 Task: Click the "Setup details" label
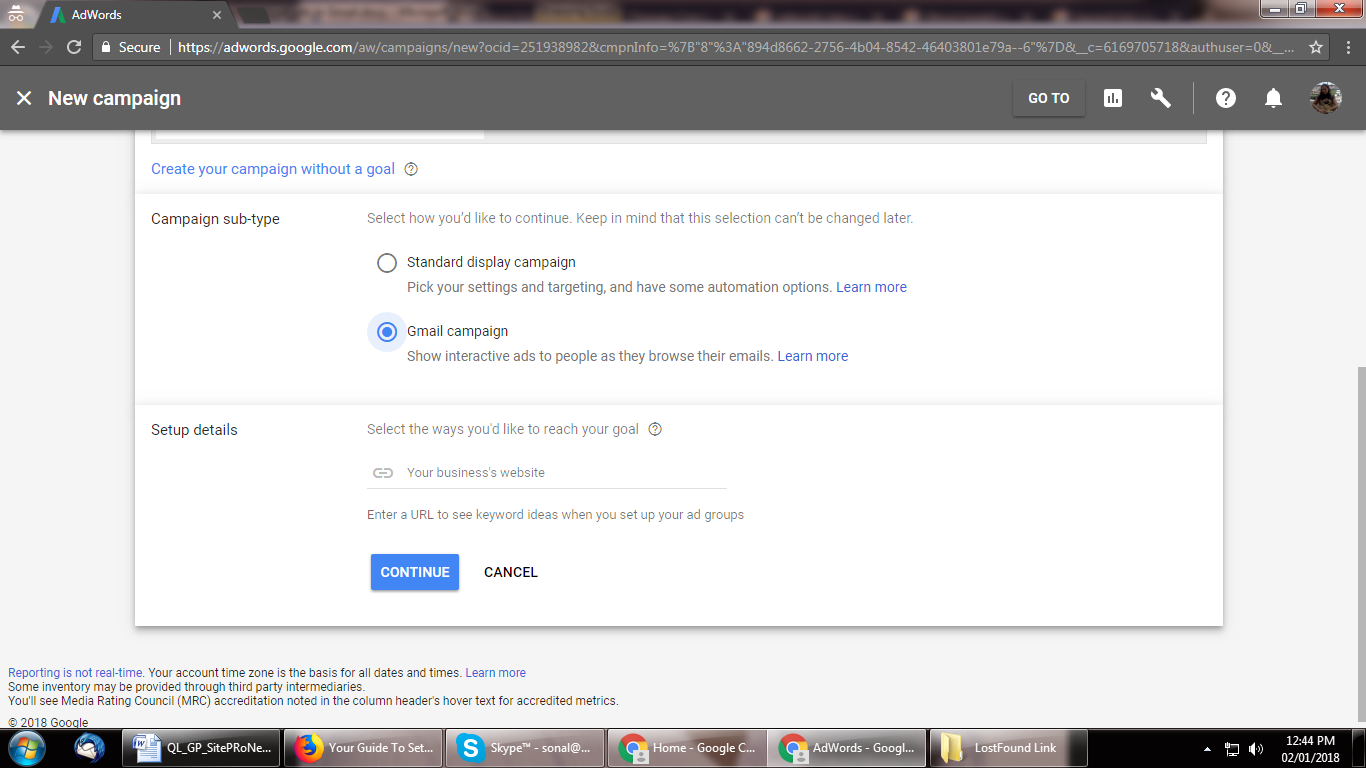coord(194,430)
